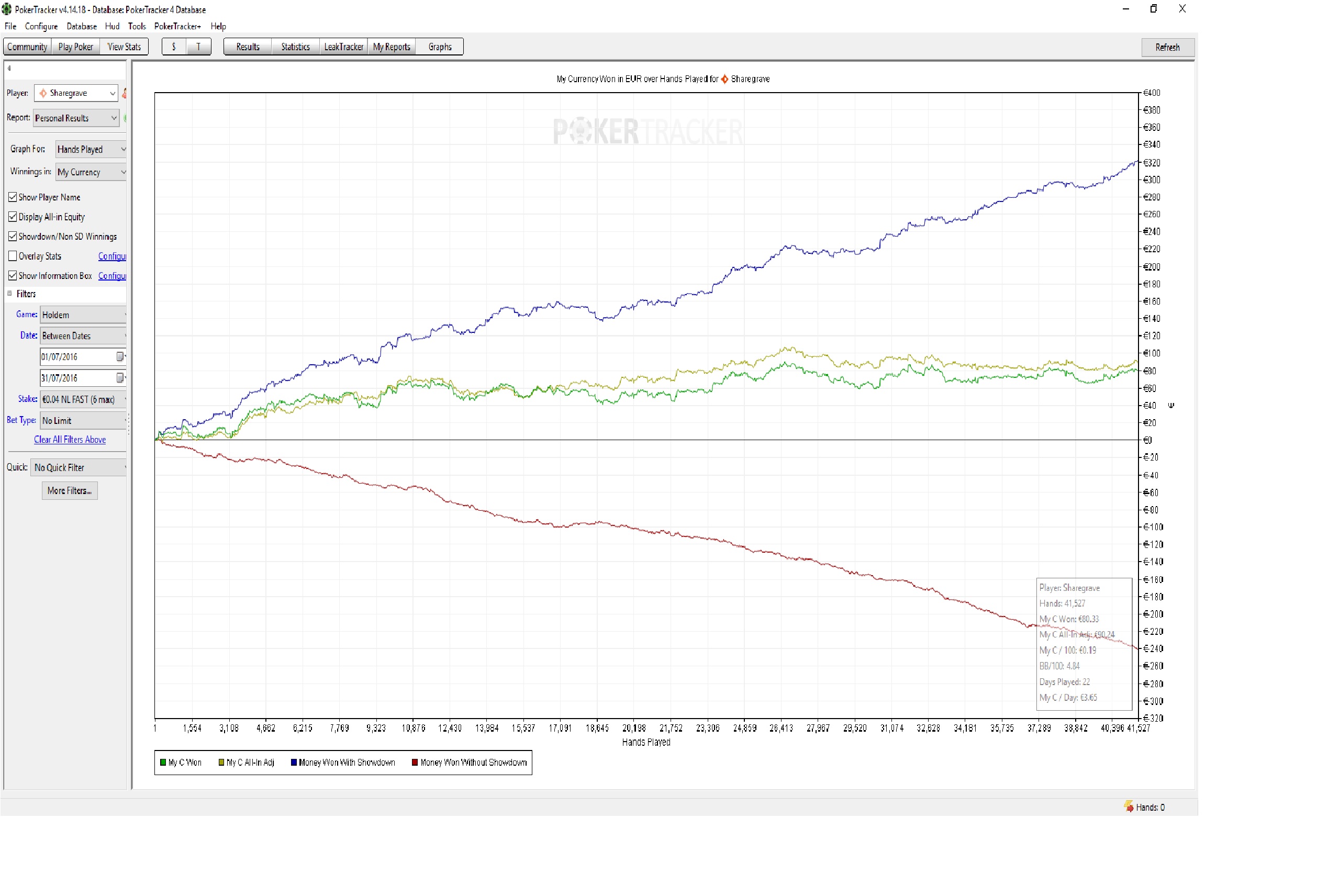Open the Stake filter dropdown
This screenshot has height=896, width=1317.
click(83, 399)
